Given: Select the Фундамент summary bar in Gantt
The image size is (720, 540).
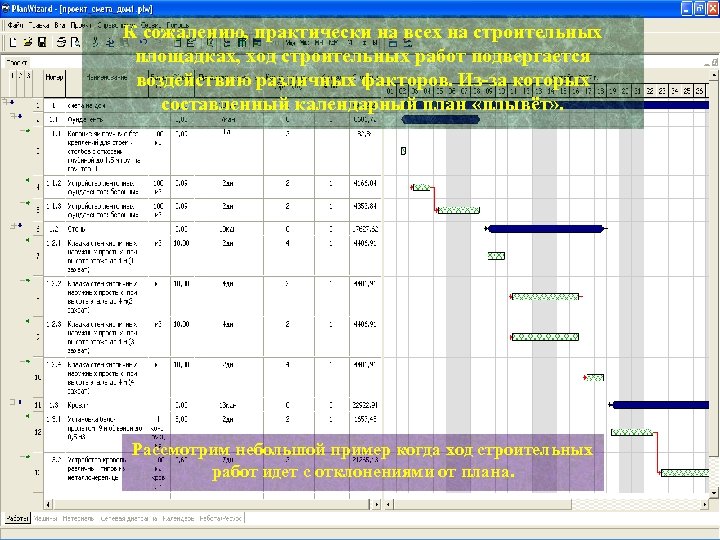Looking at the screenshot, I should [x=441, y=120].
